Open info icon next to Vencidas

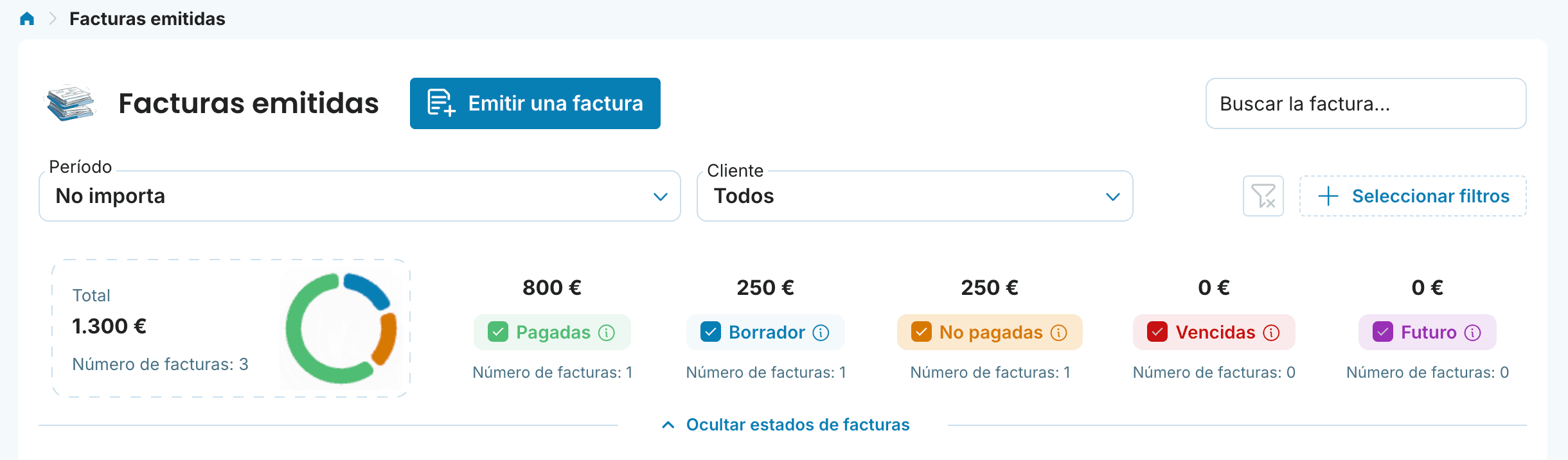(x=1271, y=332)
